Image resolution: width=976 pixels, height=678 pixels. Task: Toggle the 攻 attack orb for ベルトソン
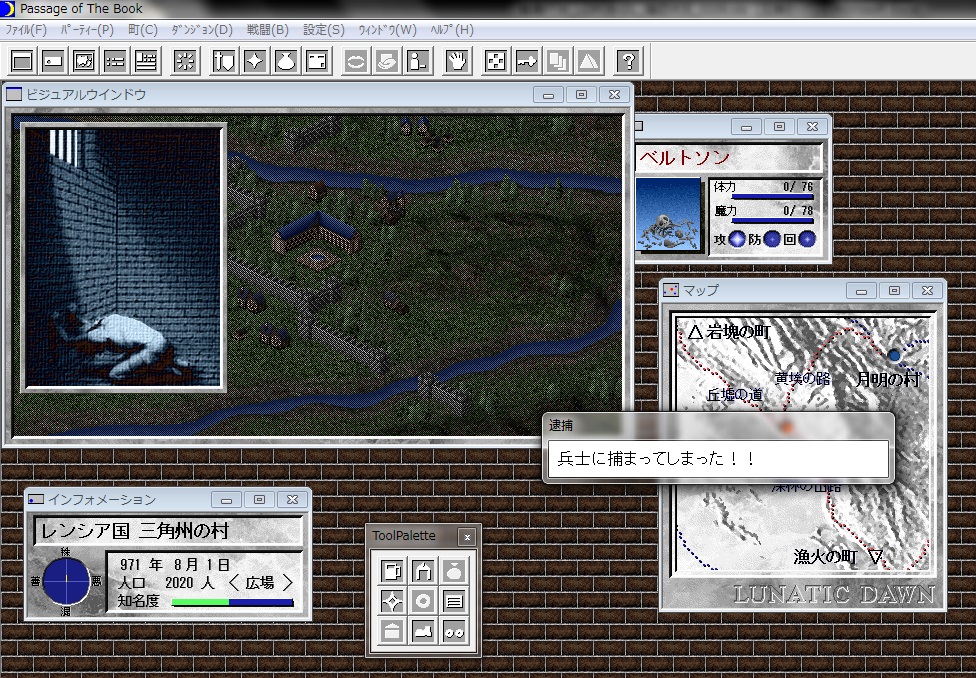(x=738, y=240)
